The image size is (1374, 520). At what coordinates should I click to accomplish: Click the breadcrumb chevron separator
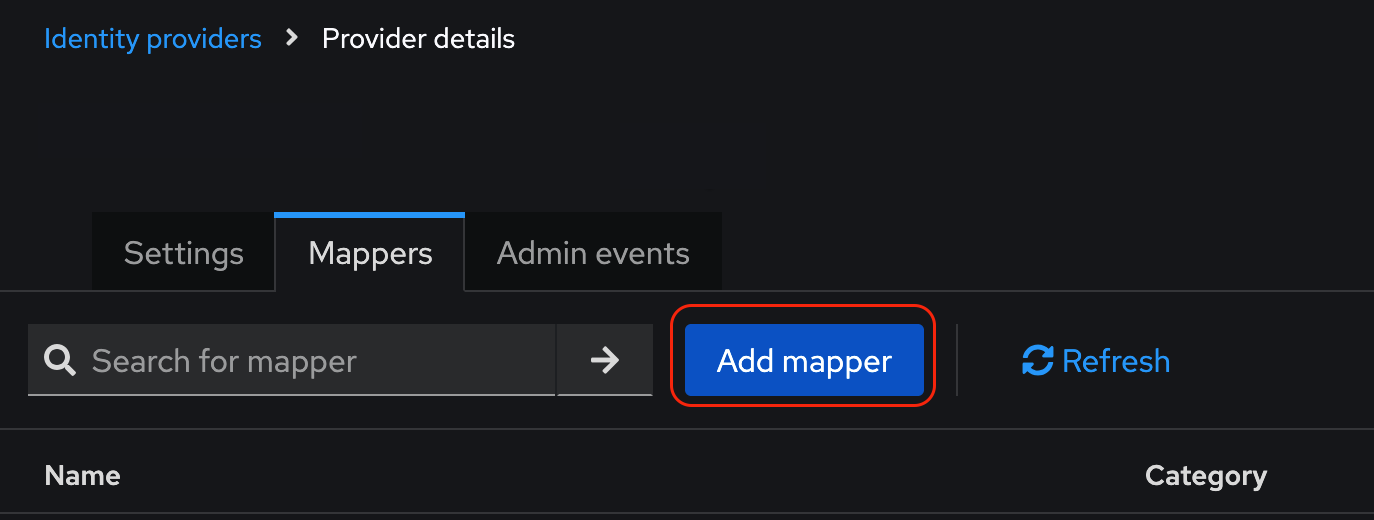292,39
